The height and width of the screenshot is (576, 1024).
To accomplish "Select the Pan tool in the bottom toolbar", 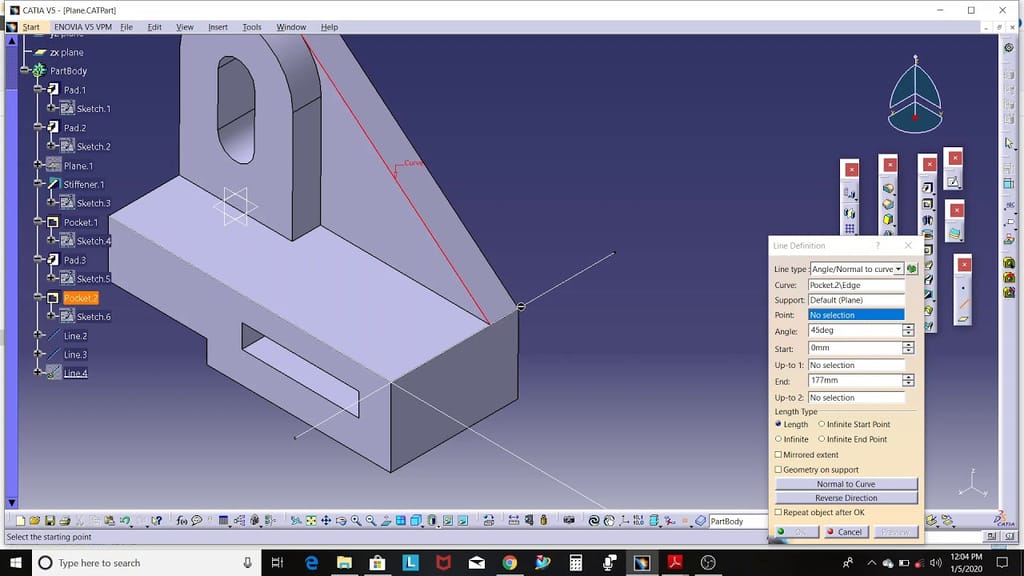I will coord(325,521).
